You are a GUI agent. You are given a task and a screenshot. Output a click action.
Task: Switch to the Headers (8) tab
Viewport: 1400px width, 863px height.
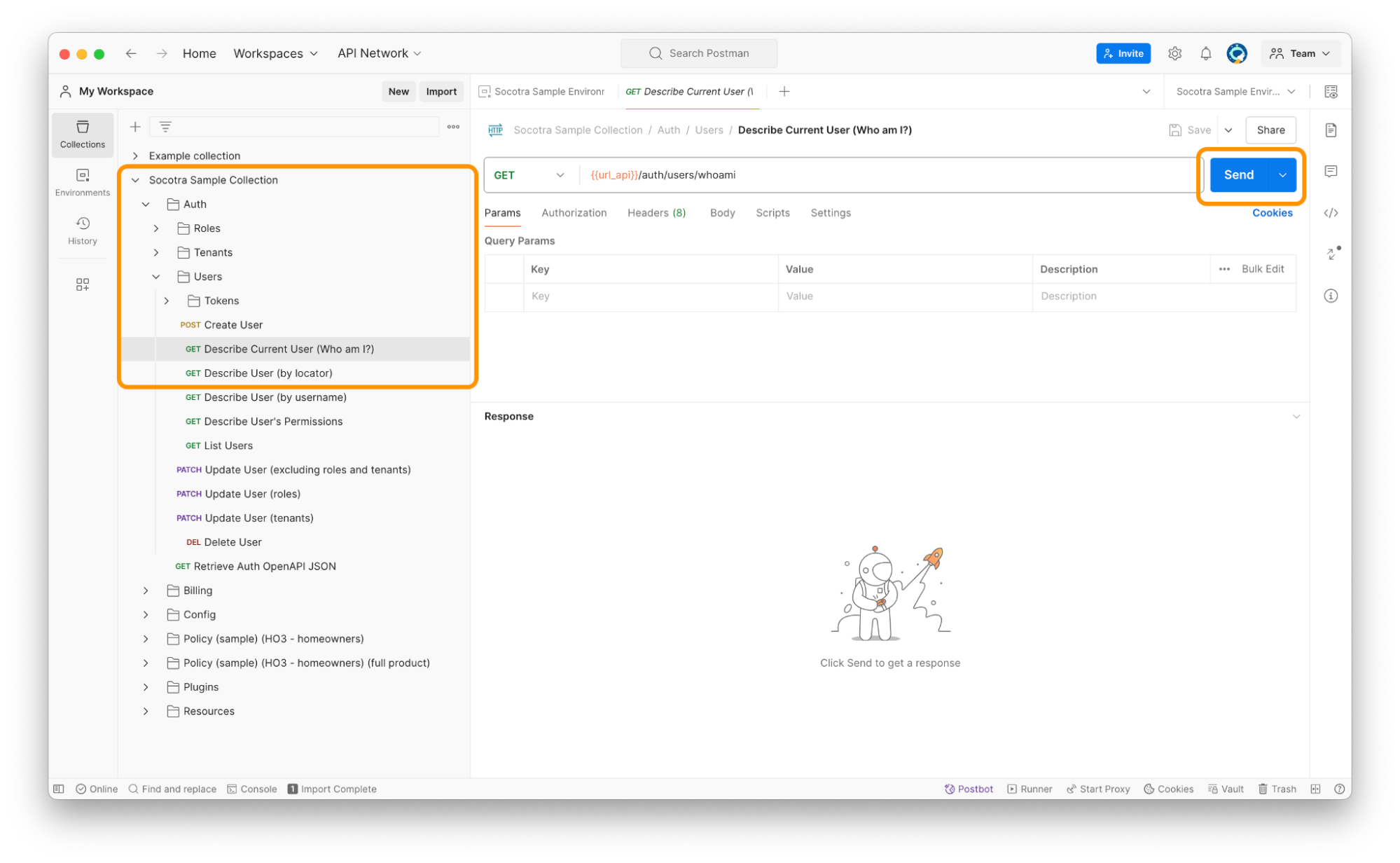[656, 213]
